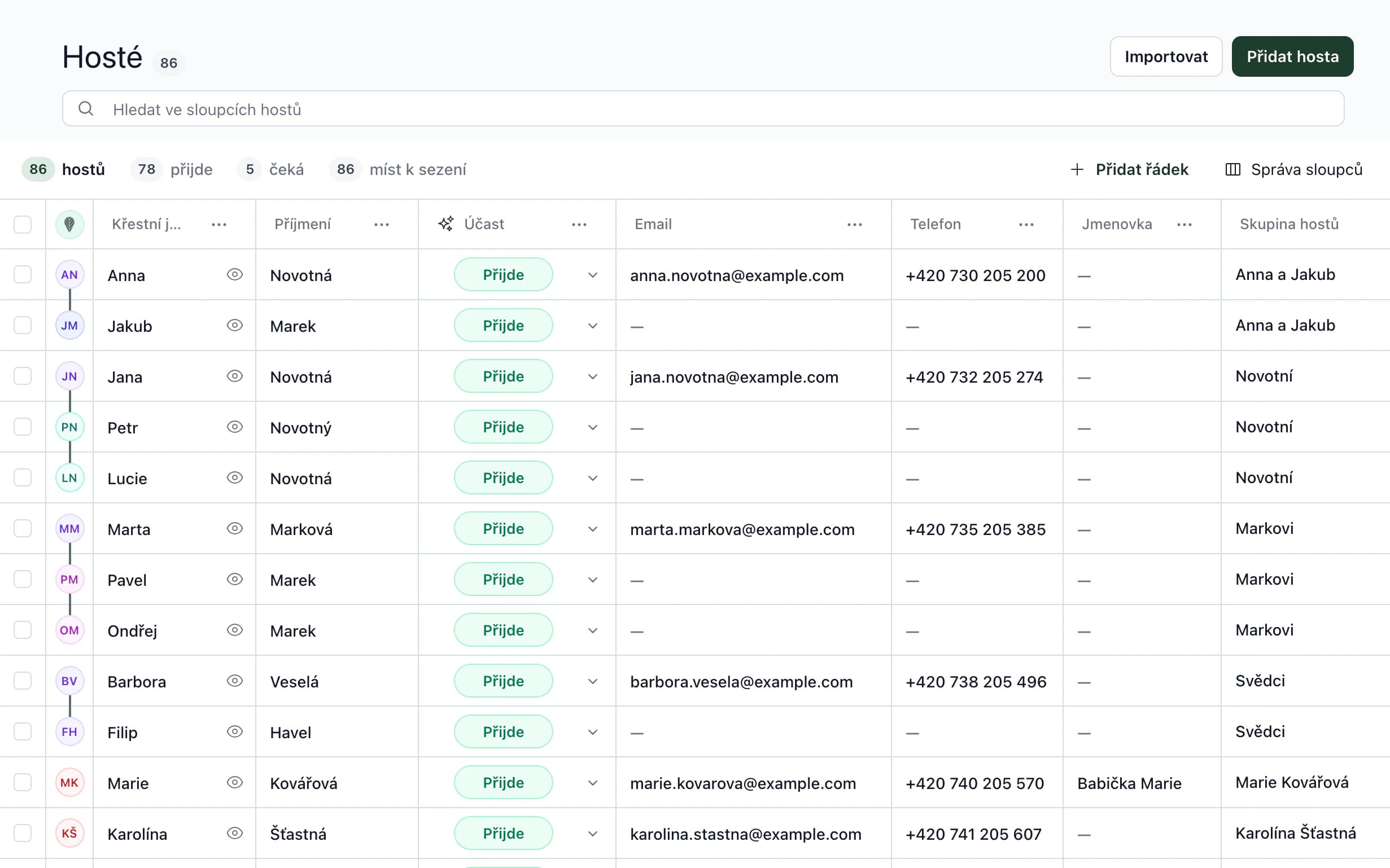Screen dimensions: 1390x868
Task: Expand attendance dropdown for Pavel Marek
Action: coord(592,580)
